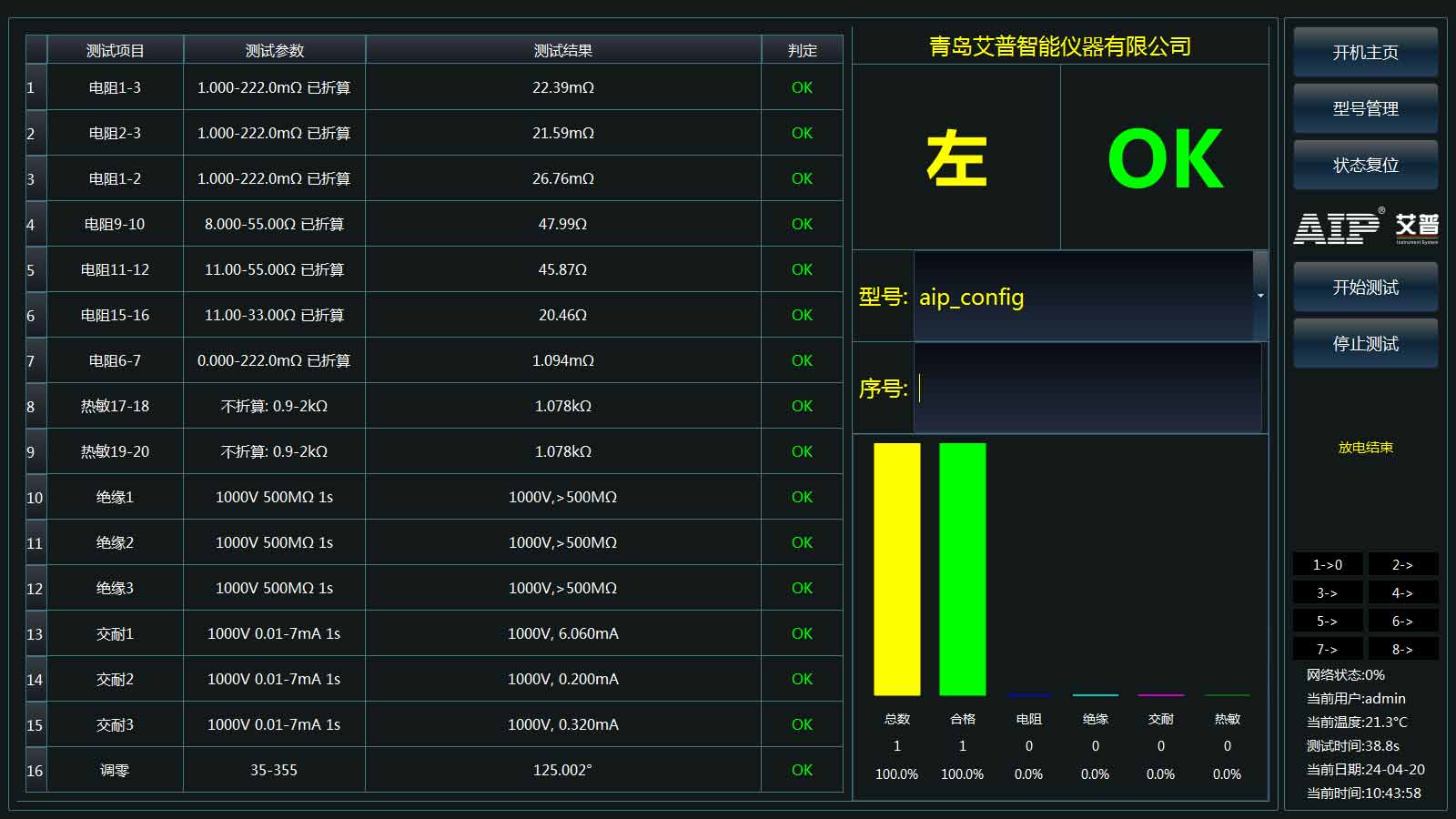This screenshot has width=1456, height=819.
Task: Click channel mapping button 8->
Action: point(1403,649)
